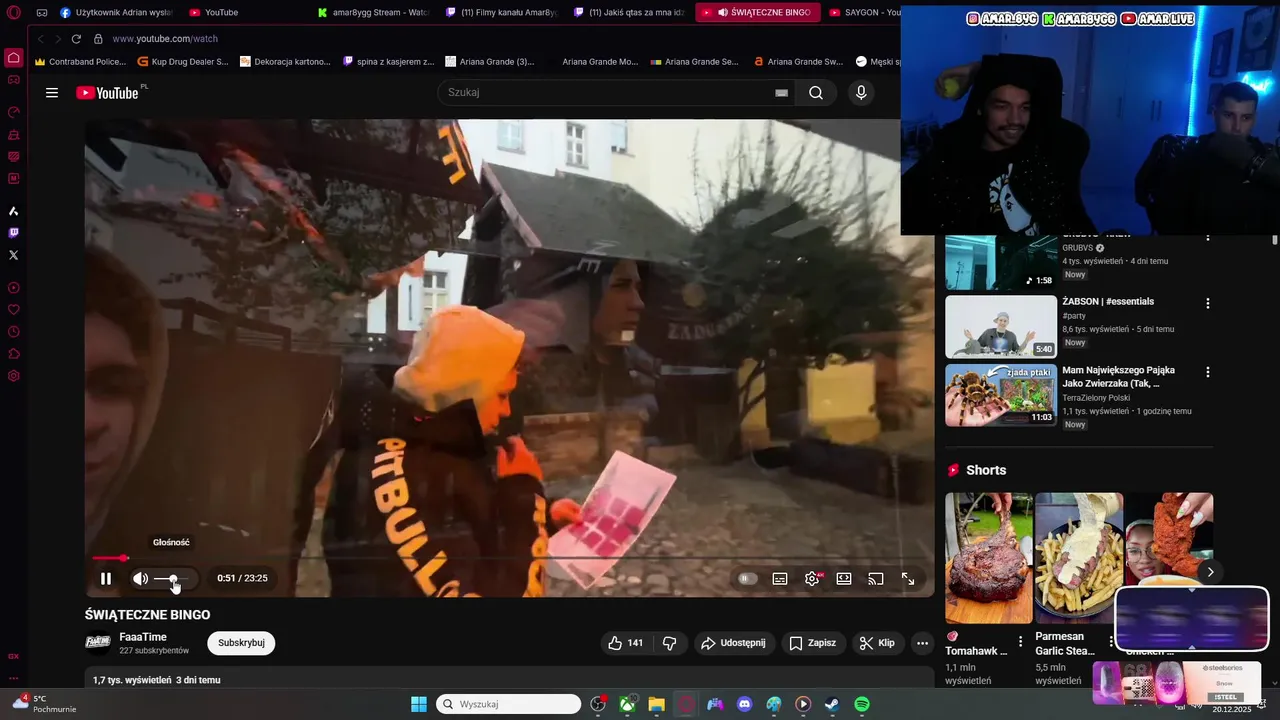The height and width of the screenshot is (720, 1280).
Task: Open the Opera GX menu logo
Action: coord(14,13)
